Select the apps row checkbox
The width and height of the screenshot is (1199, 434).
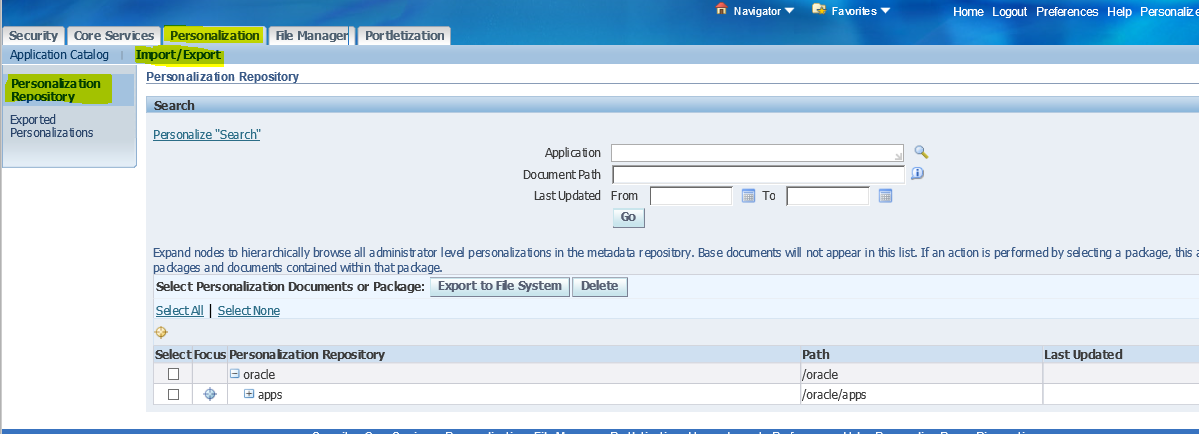pos(174,394)
